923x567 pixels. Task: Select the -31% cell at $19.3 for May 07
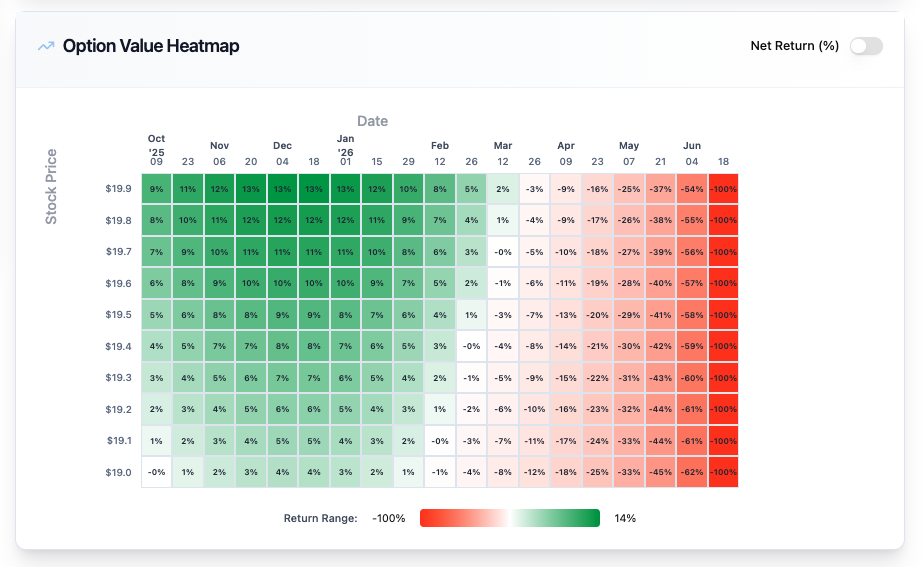(629, 377)
